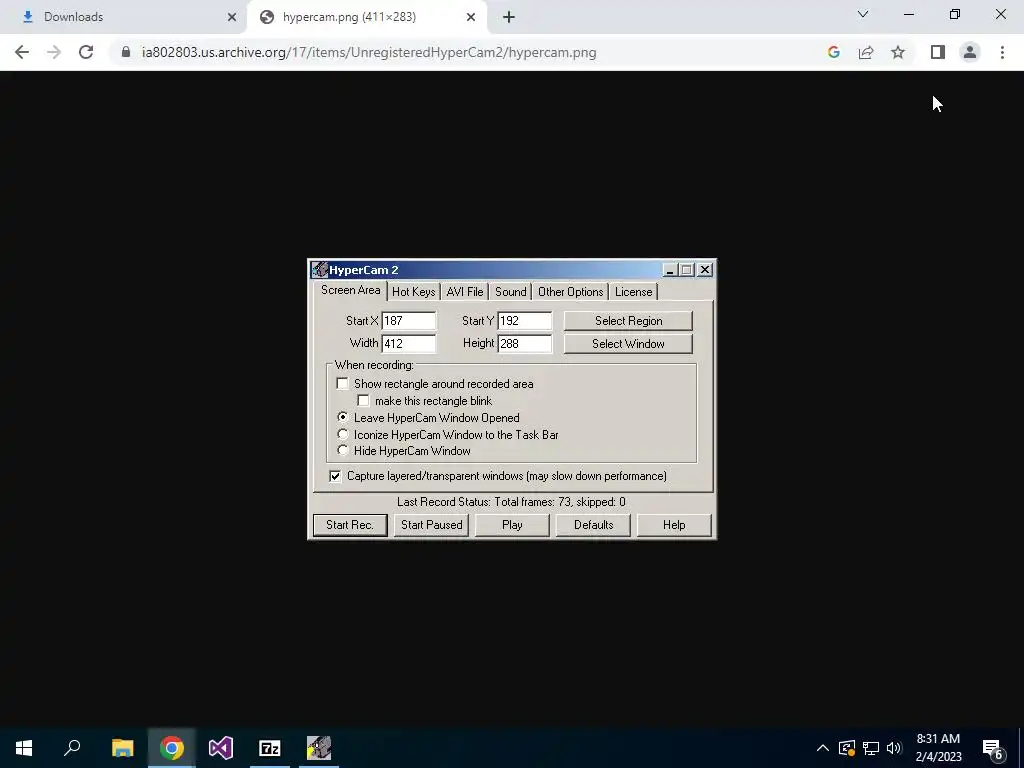Image resolution: width=1024 pixels, height=768 pixels.
Task: Click the browser forward arrow
Action: point(54,52)
